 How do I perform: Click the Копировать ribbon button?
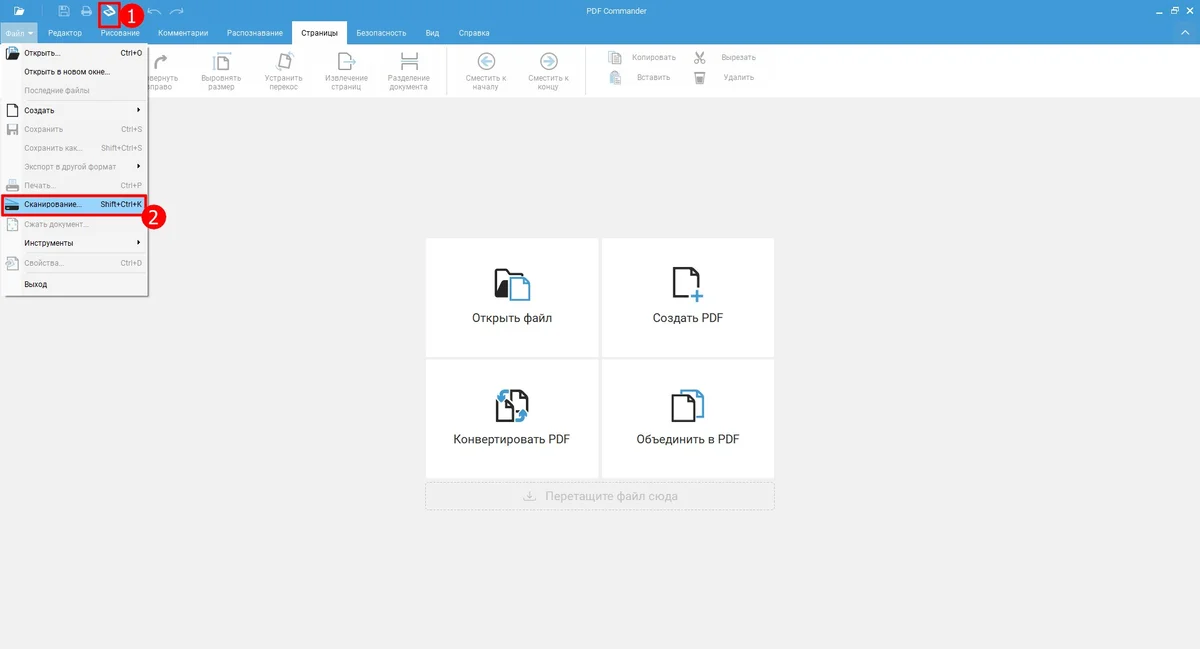tap(642, 58)
